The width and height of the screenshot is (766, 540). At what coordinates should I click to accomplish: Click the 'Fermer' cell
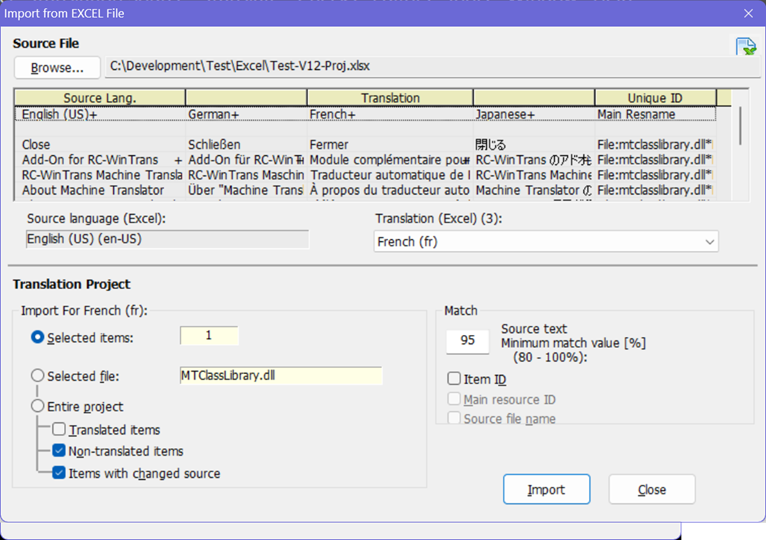[x=390, y=145]
